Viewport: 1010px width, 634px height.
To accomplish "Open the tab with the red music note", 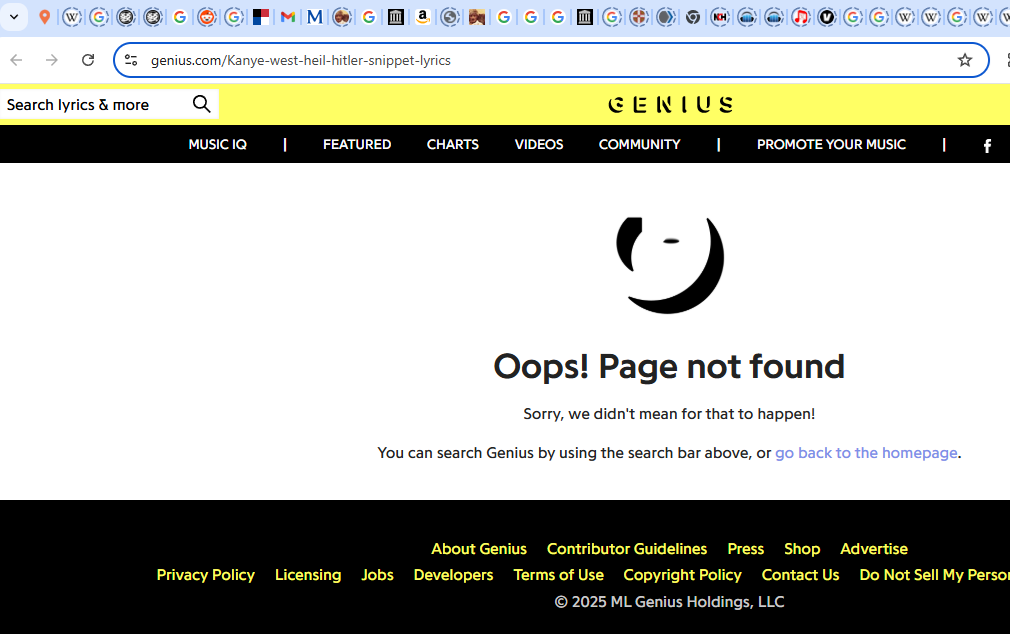I will tap(801, 17).
